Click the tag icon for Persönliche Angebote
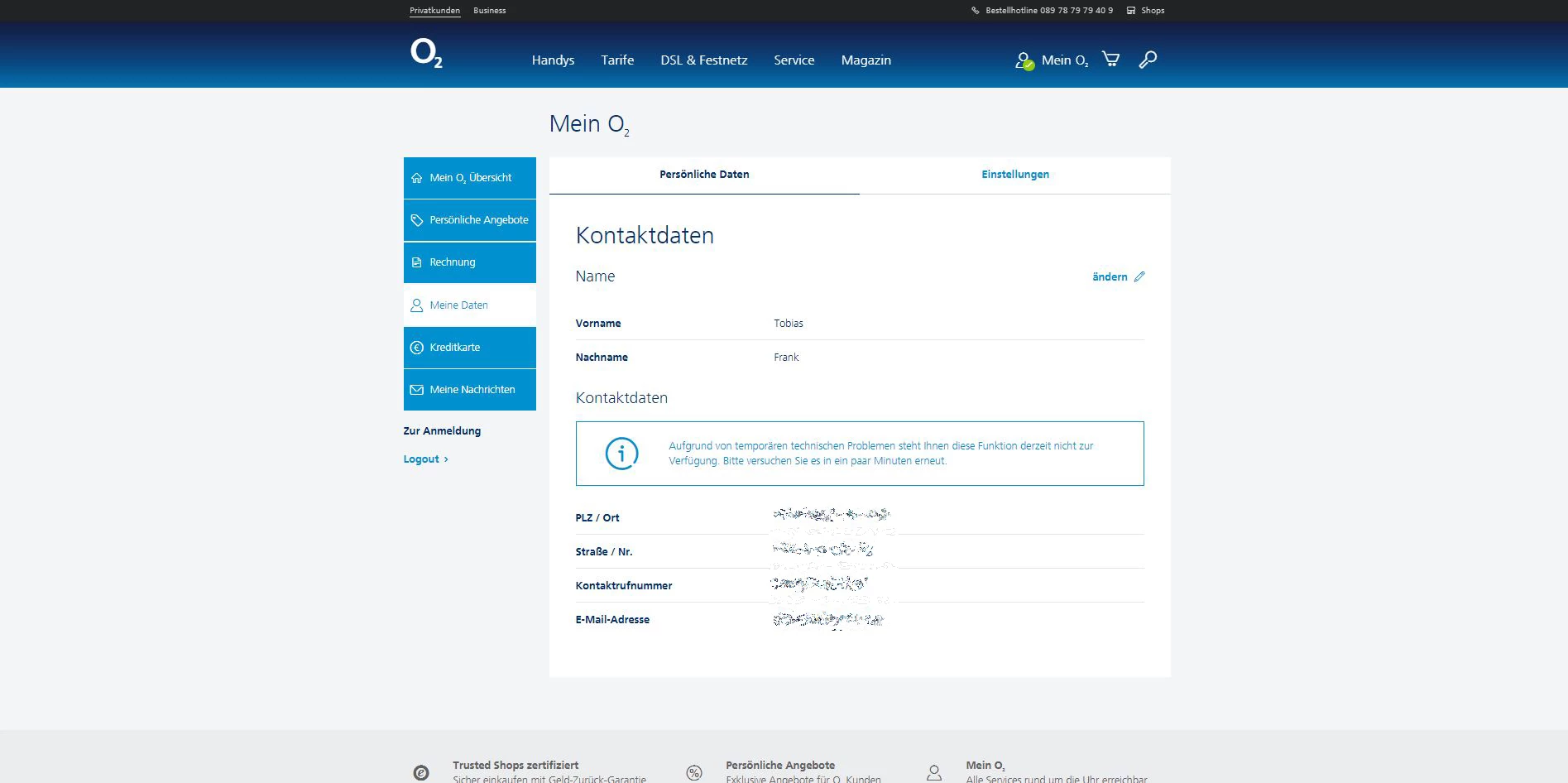The width and height of the screenshot is (1568, 783). pyautogui.click(x=417, y=220)
